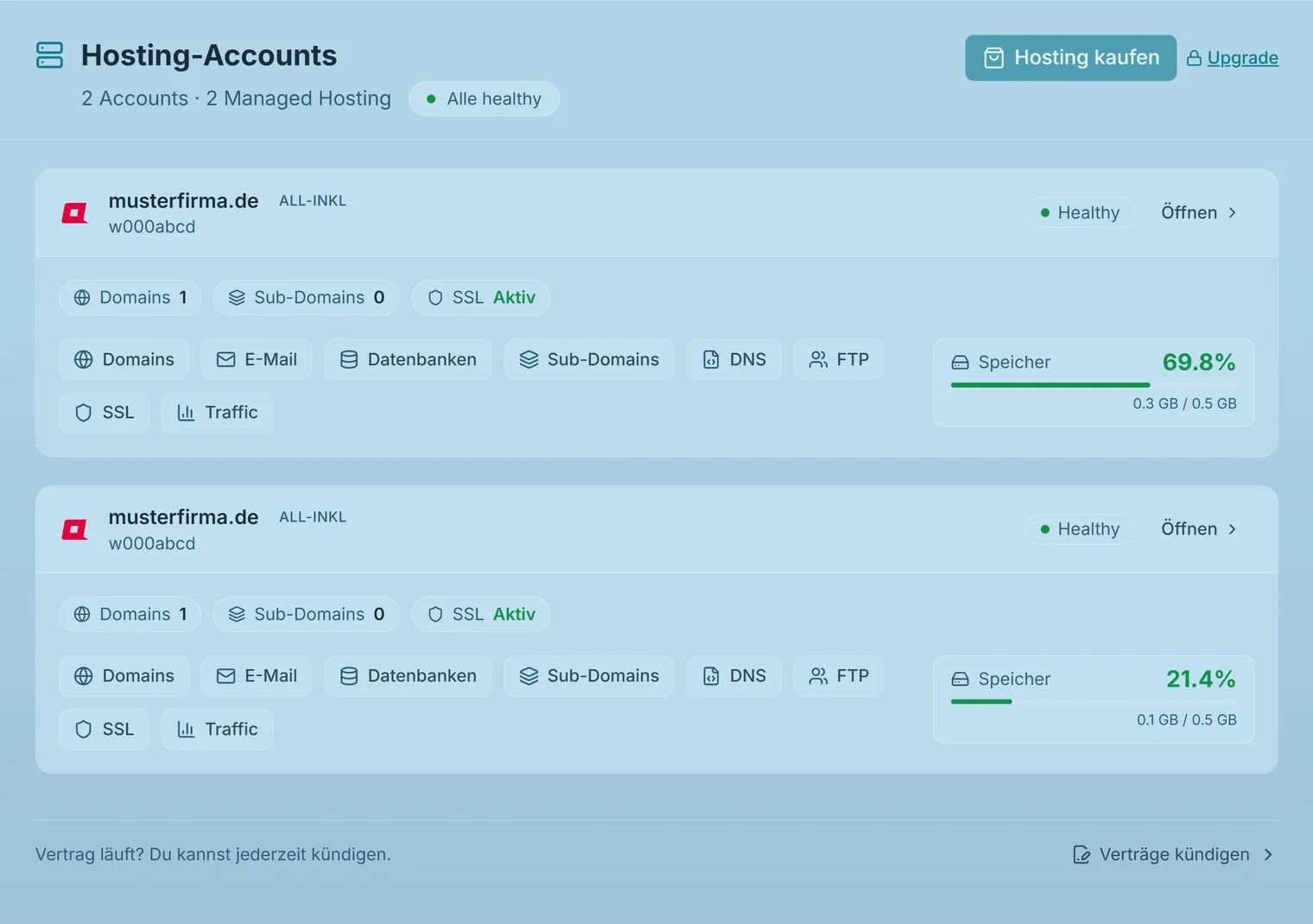Click ALL-INKL logo icon of second account
1313x924 pixels.
tap(75, 529)
